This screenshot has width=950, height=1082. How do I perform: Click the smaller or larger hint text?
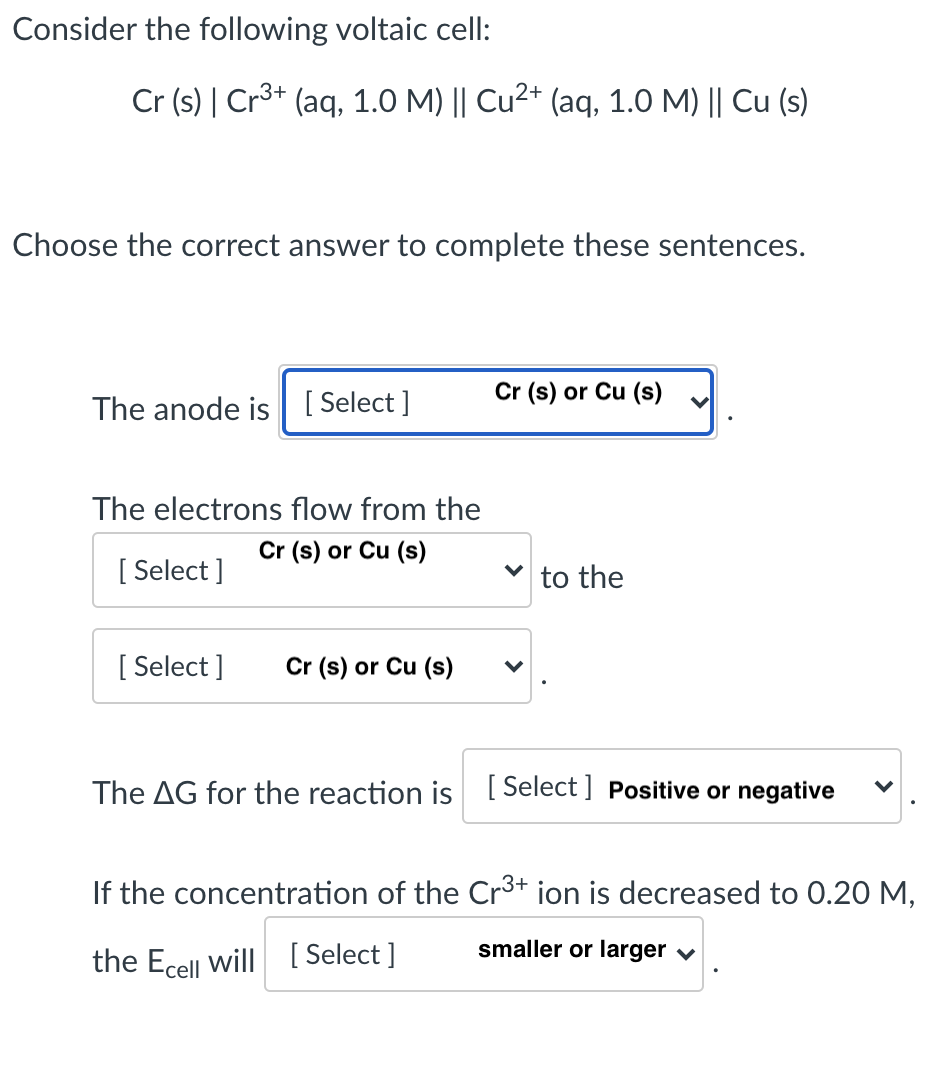[573, 950]
